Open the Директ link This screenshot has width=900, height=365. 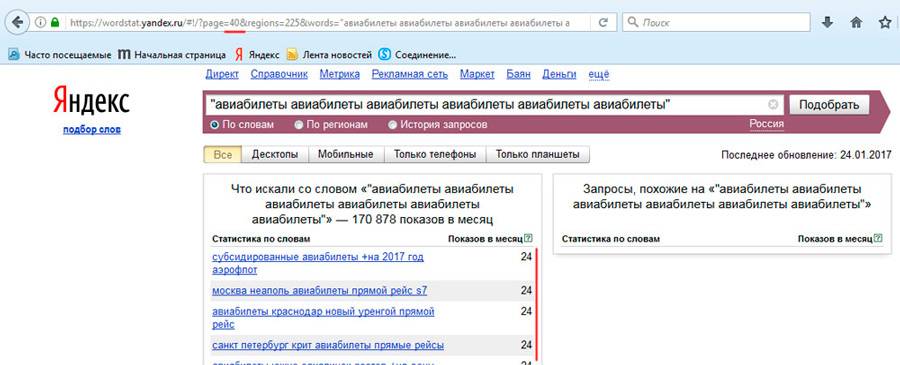(222, 74)
